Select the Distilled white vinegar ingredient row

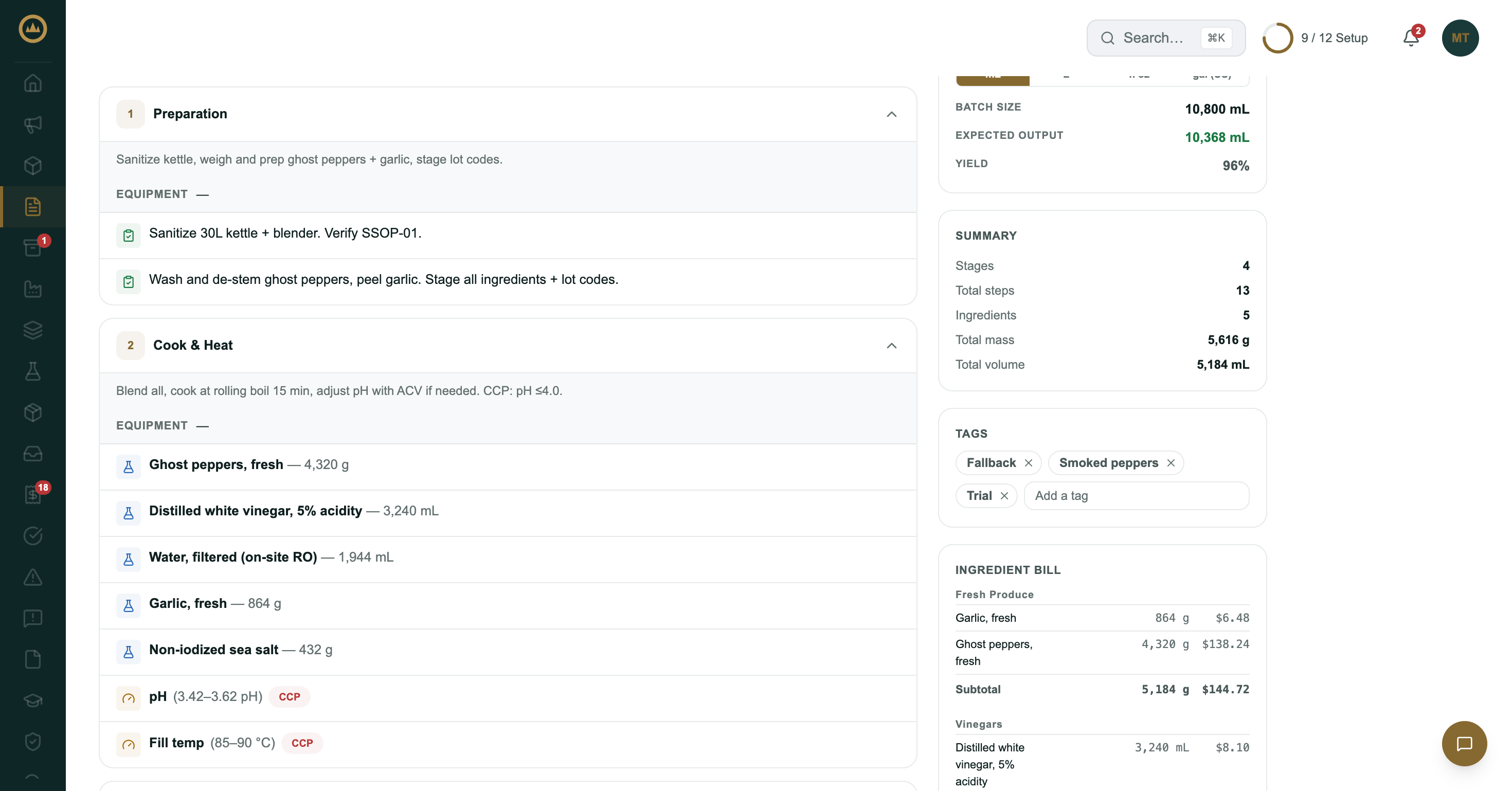coord(508,513)
